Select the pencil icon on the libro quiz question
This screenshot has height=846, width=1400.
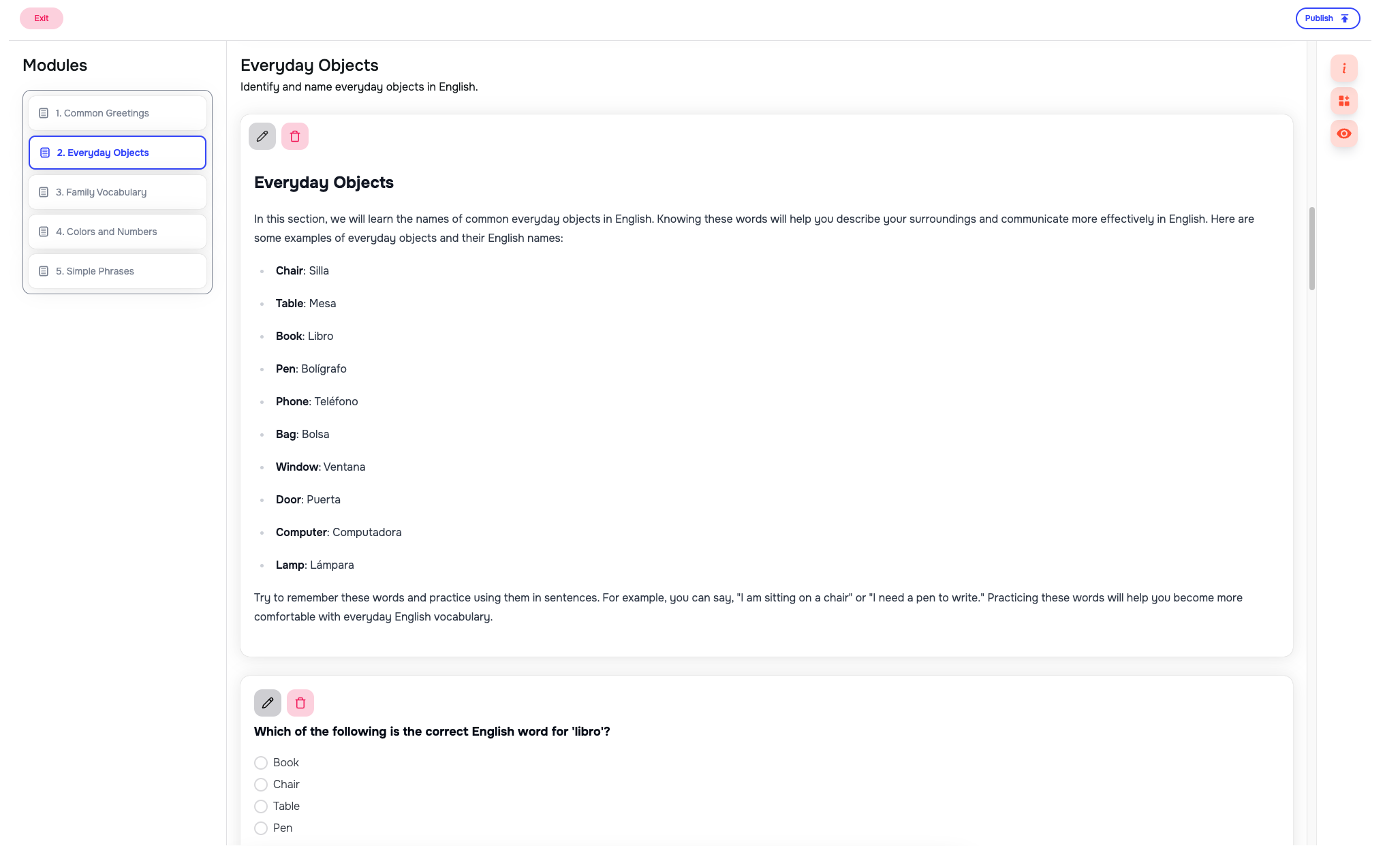tap(267, 702)
